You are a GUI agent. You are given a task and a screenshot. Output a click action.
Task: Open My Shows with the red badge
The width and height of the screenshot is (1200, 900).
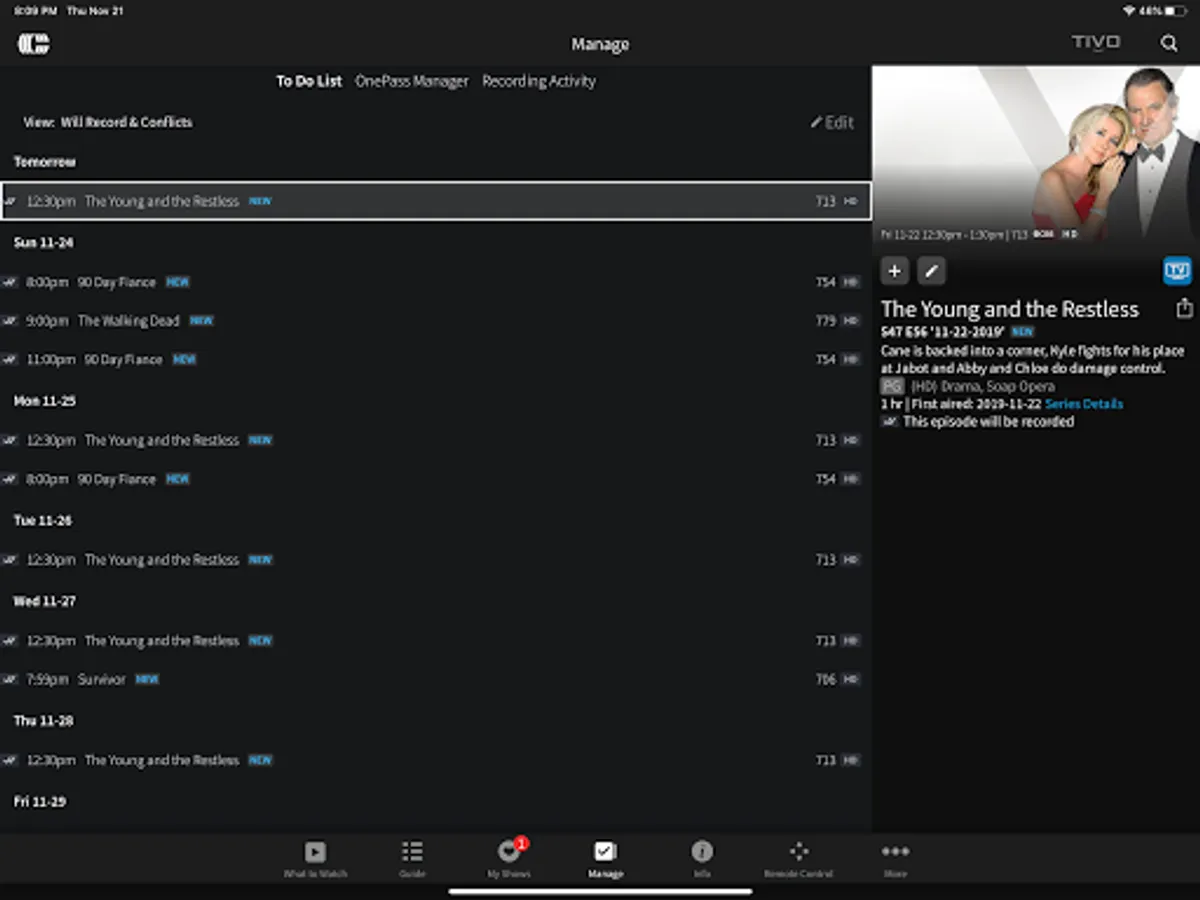pos(509,858)
